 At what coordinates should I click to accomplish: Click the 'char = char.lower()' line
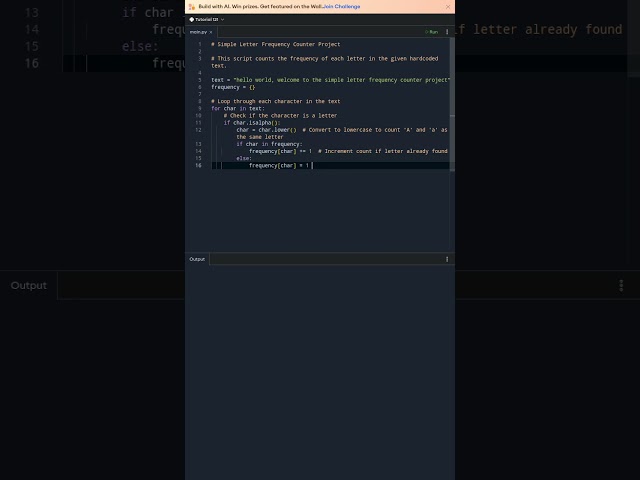[x=266, y=130]
